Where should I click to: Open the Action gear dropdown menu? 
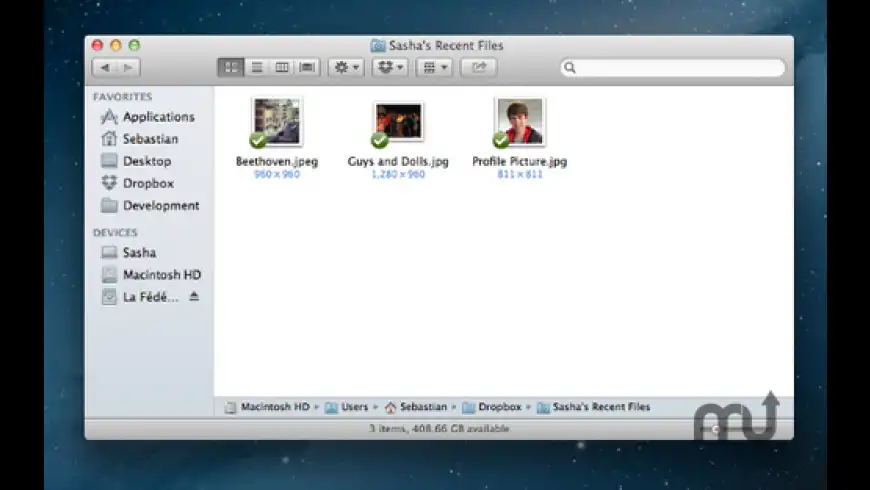coord(345,67)
